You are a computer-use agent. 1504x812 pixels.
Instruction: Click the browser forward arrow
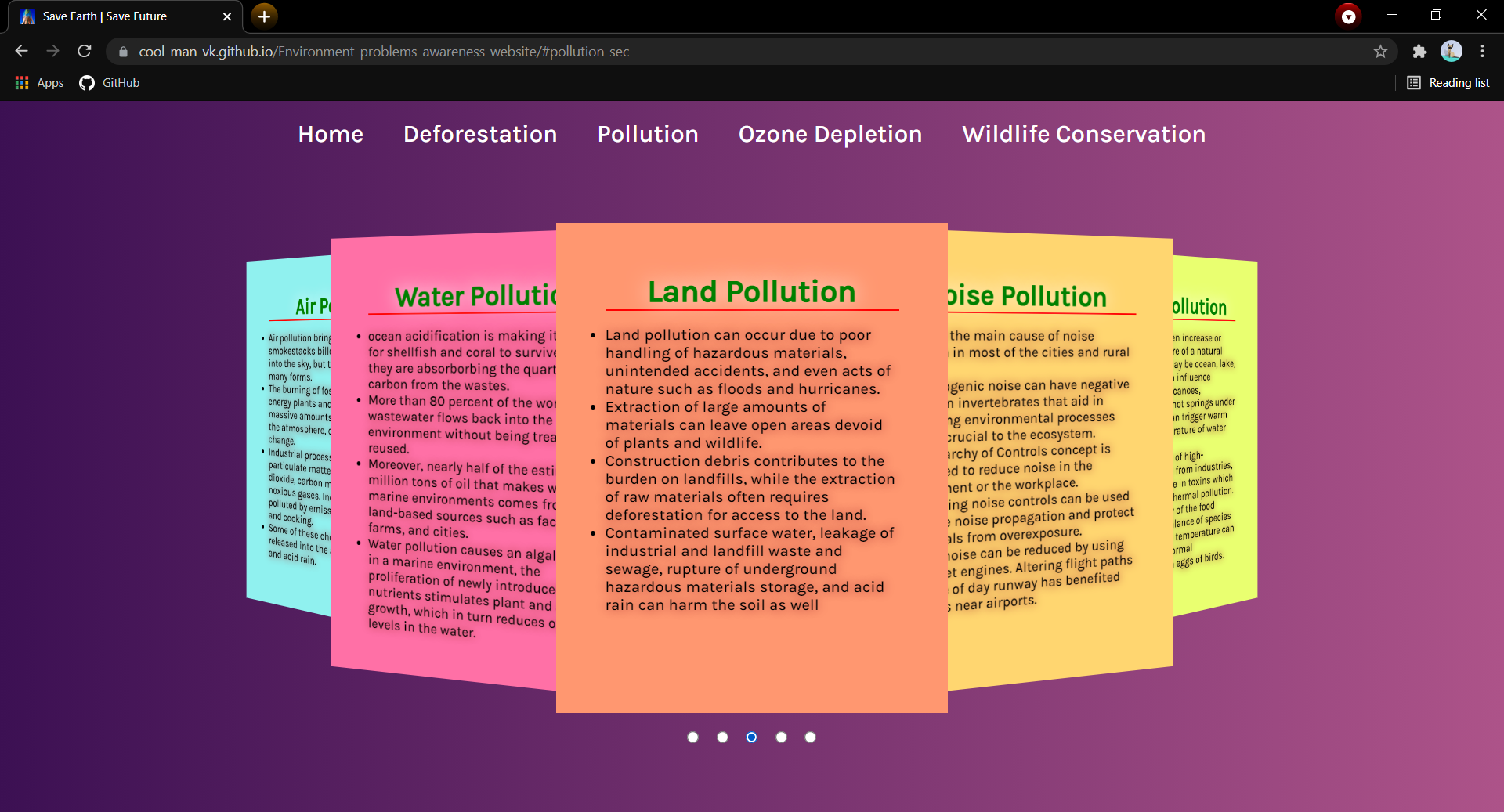(x=52, y=51)
